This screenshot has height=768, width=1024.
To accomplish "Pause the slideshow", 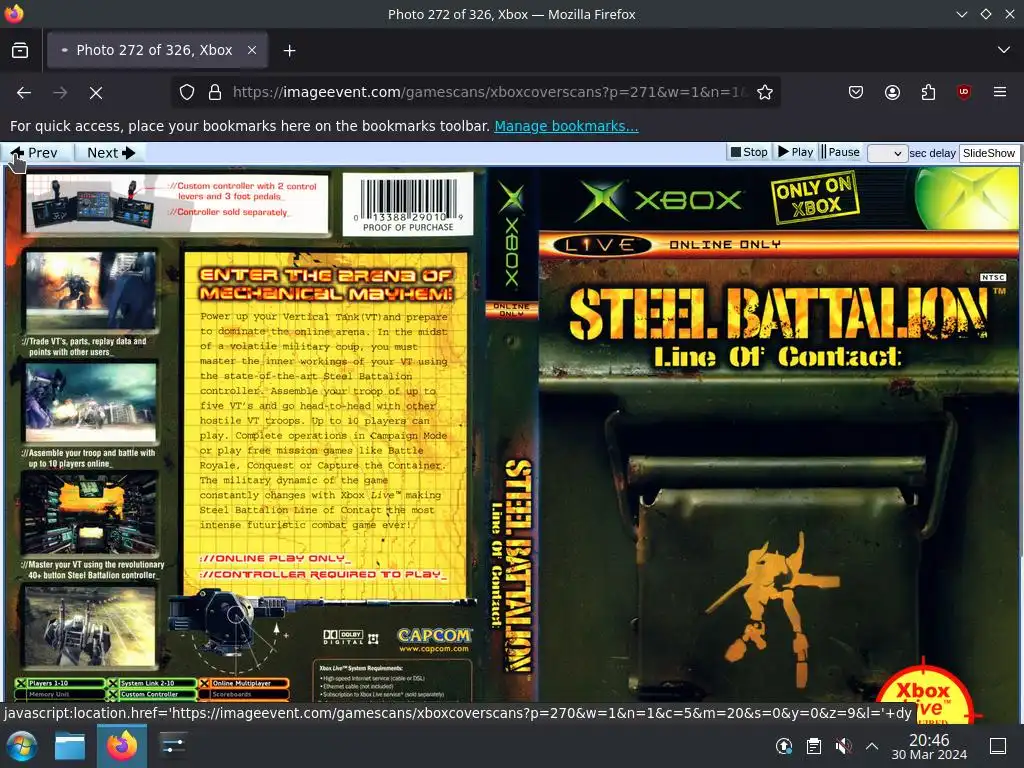I will click(x=840, y=152).
